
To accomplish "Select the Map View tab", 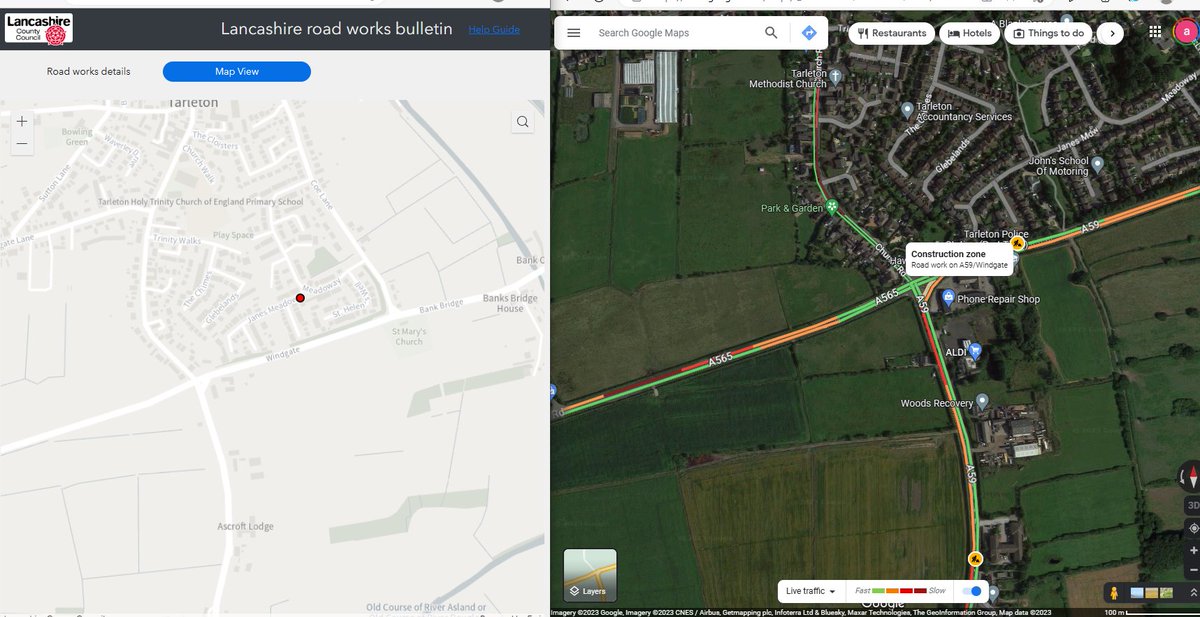I will 237,72.
